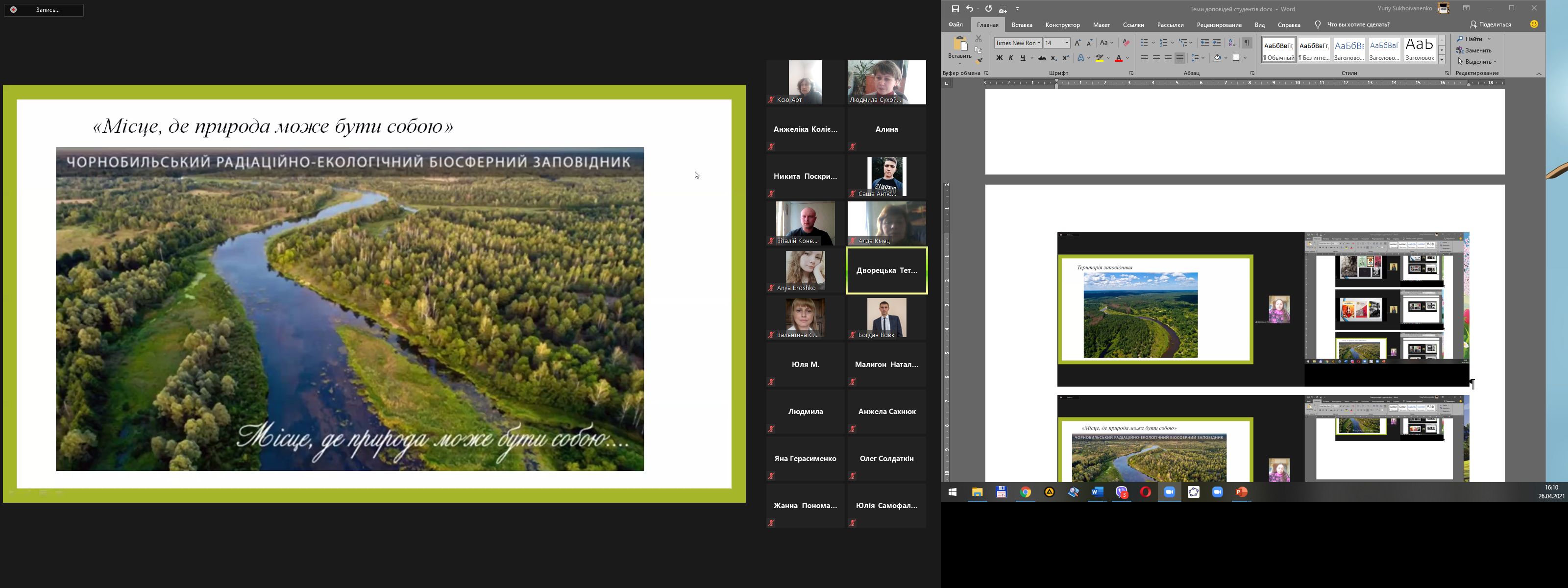This screenshot has width=1568, height=588.
Task: Toggle italic formatting (К) in ribbon
Action: pos(1011,58)
